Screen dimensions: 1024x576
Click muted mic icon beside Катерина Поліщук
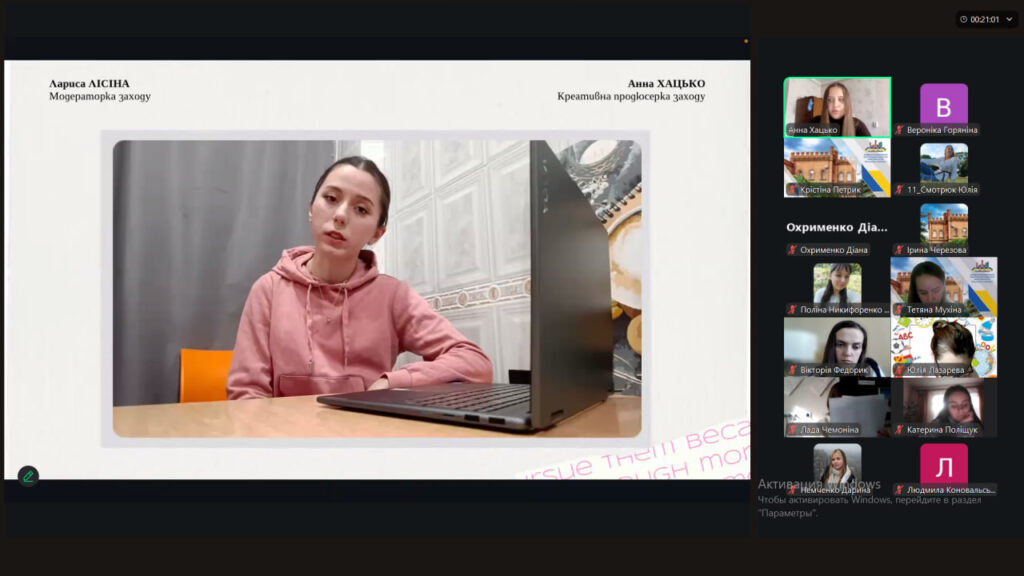coord(900,430)
